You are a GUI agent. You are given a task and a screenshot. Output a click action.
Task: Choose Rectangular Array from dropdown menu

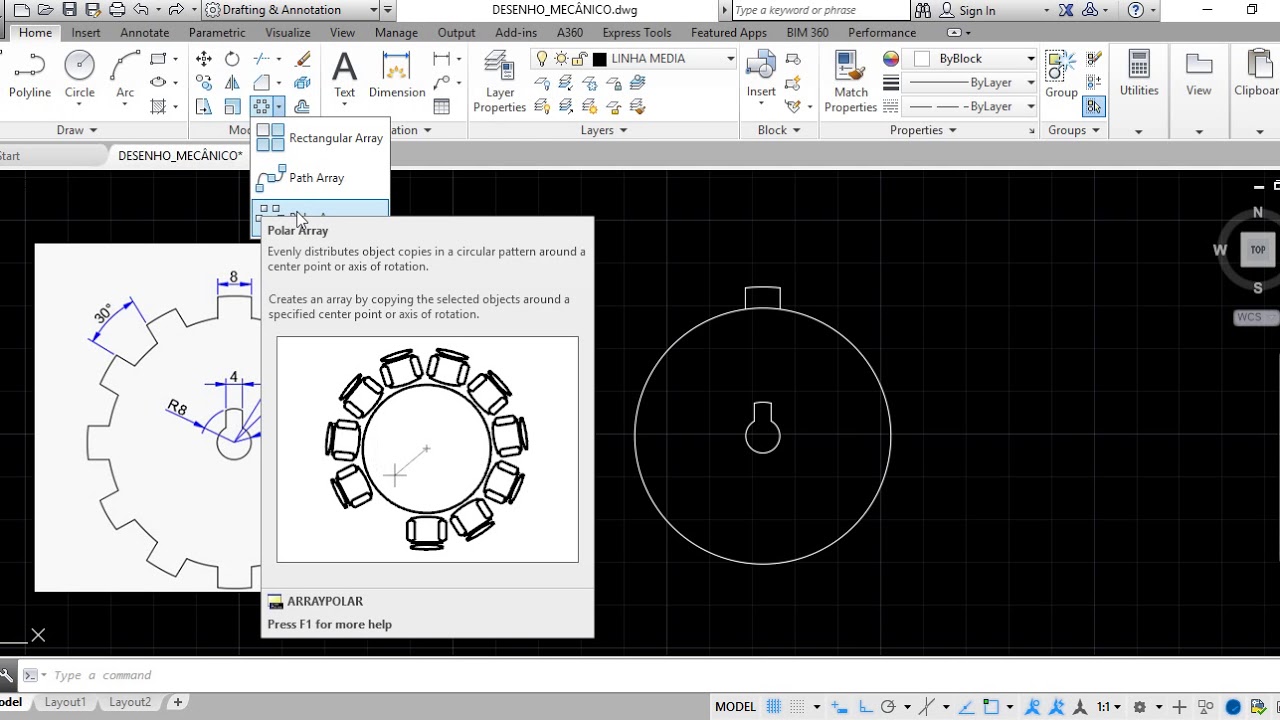(x=320, y=138)
